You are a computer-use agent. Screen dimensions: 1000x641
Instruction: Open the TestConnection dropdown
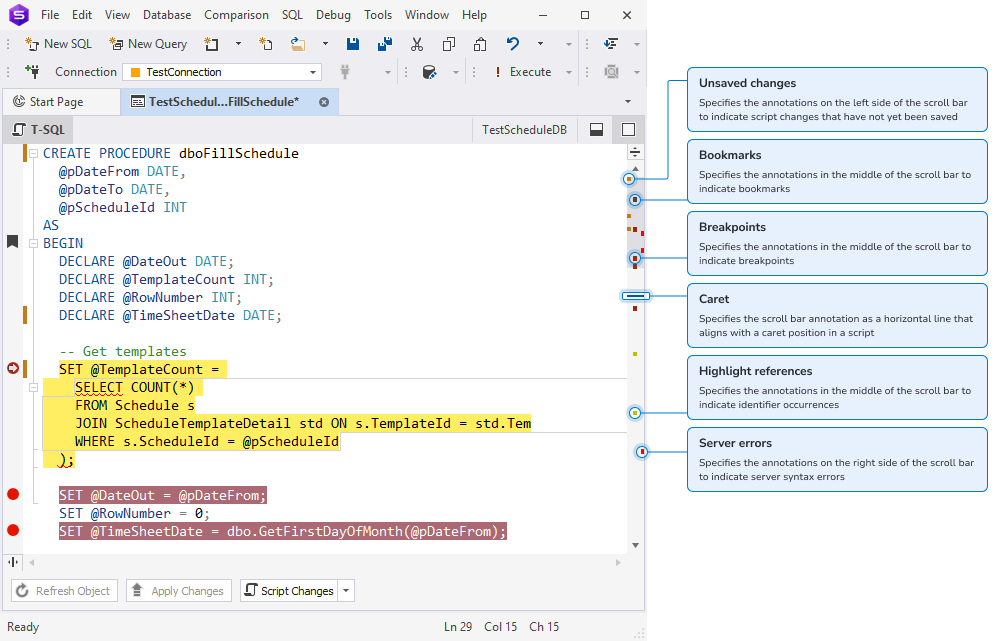point(311,71)
